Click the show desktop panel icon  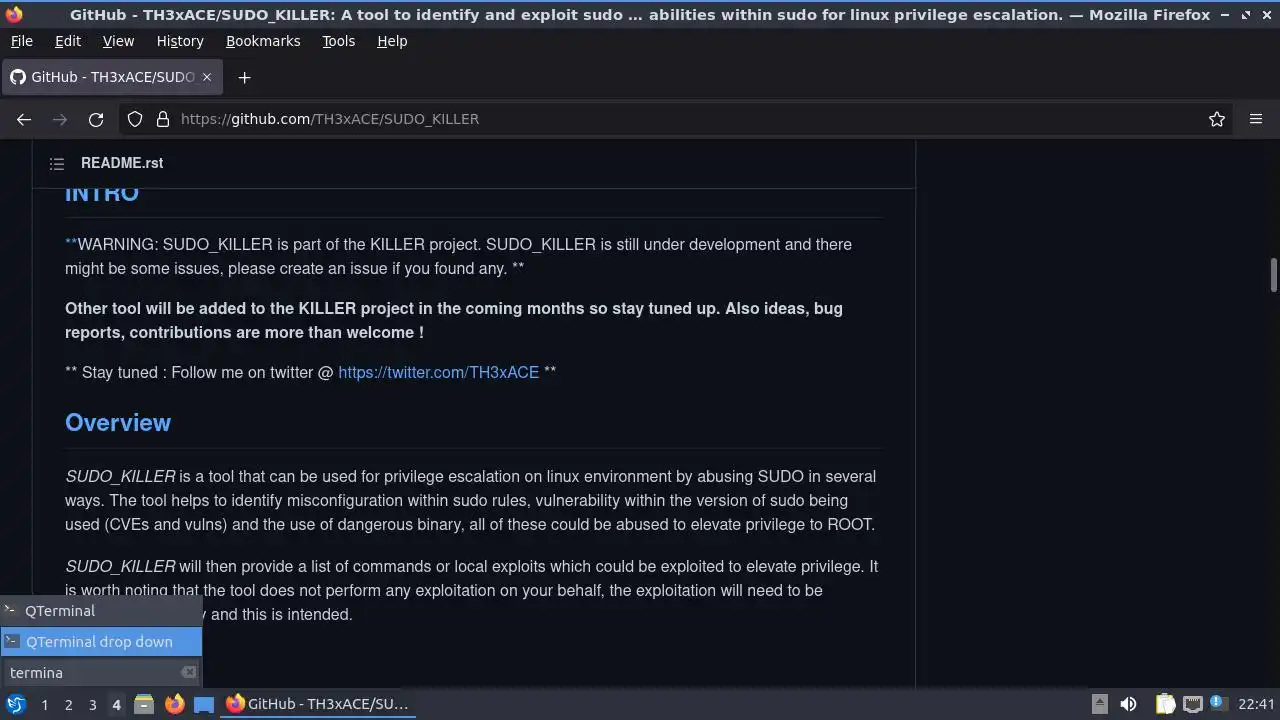coord(204,704)
